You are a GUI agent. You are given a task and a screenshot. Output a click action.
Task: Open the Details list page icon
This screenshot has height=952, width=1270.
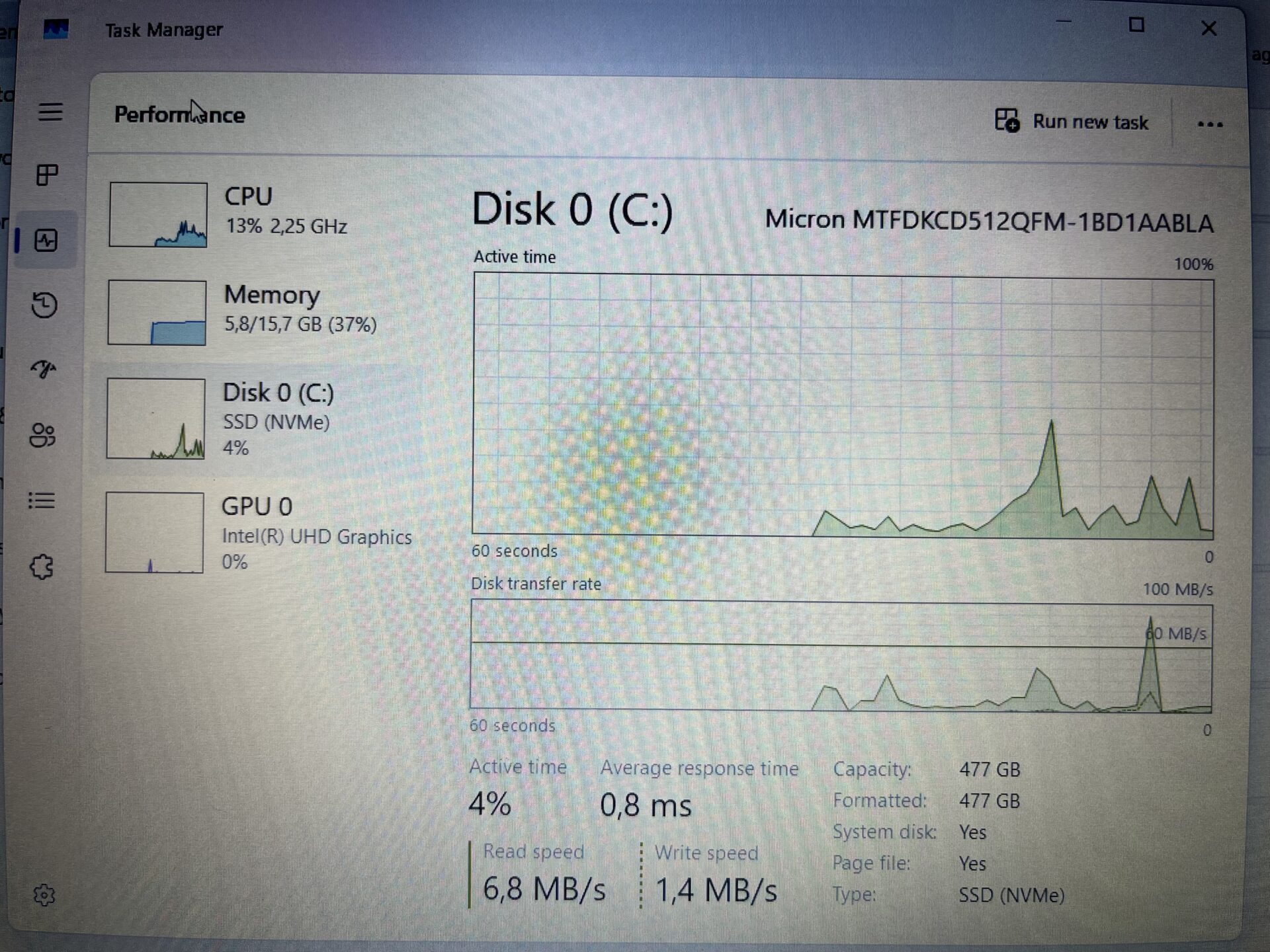(x=42, y=500)
